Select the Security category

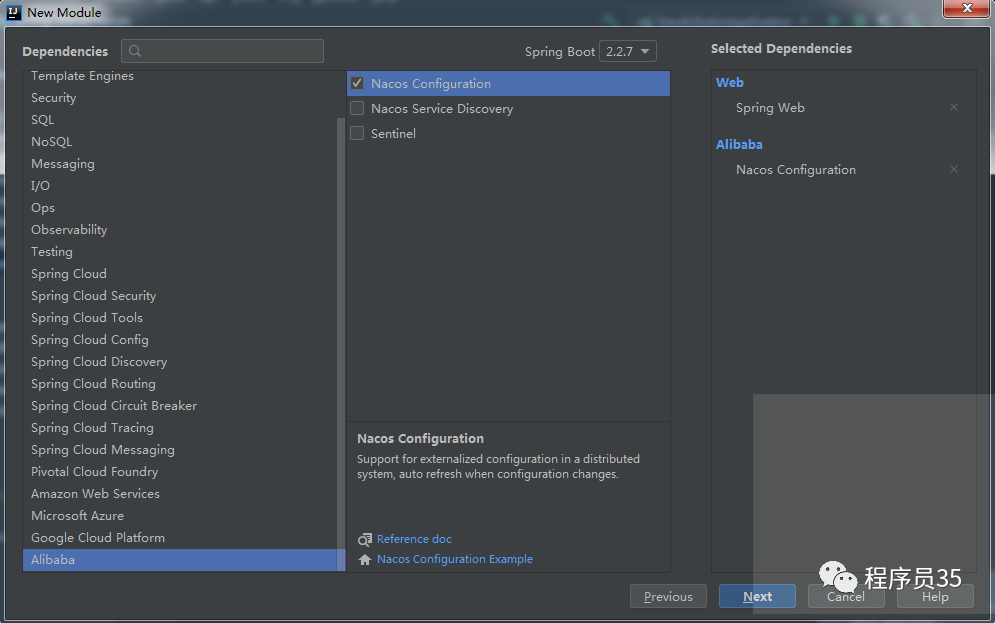180,98
